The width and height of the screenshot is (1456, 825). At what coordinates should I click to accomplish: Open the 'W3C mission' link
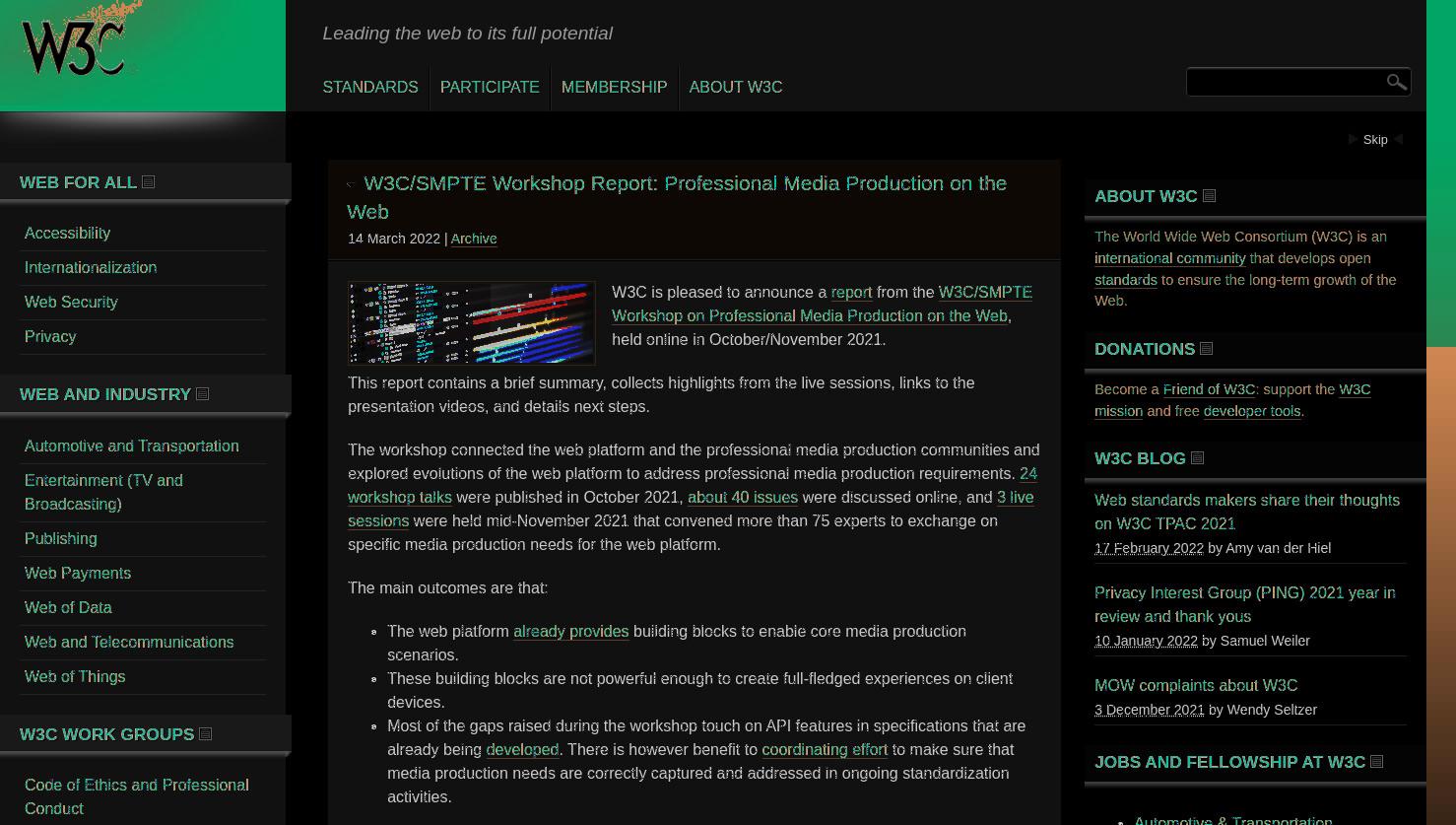pyautogui.click(x=1232, y=400)
